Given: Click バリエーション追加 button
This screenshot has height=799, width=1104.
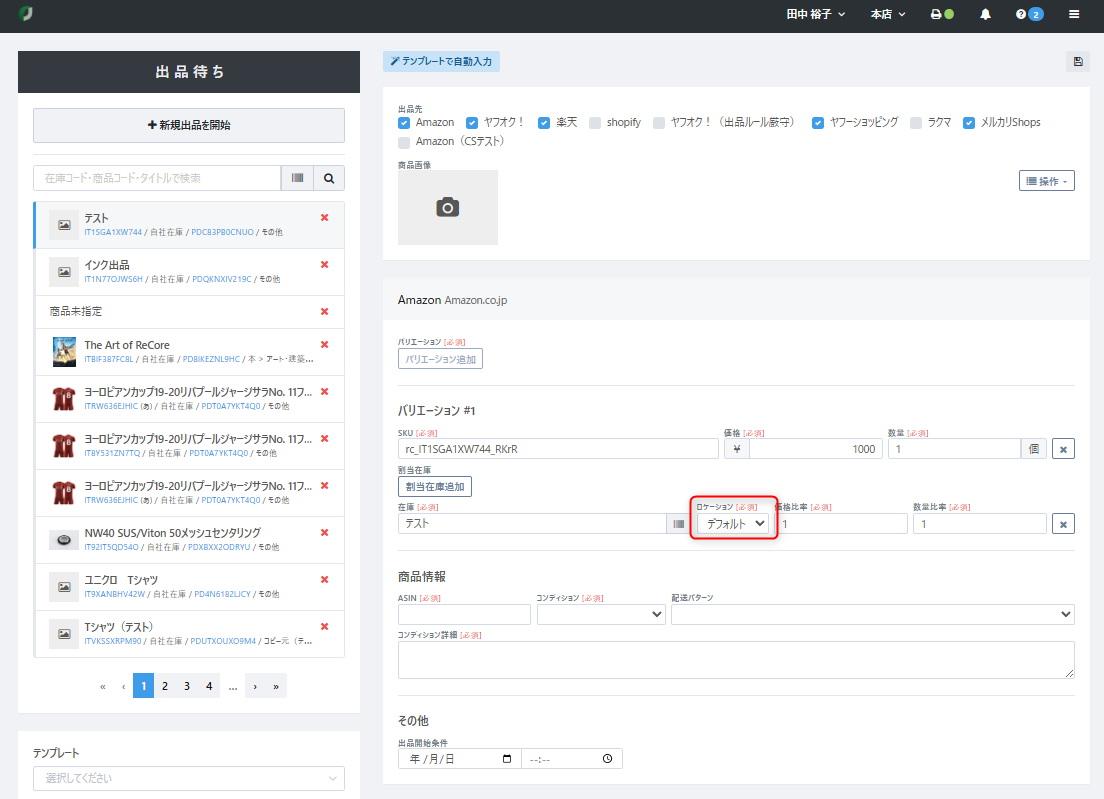Looking at the screenshot, I should tap(440, 359).
